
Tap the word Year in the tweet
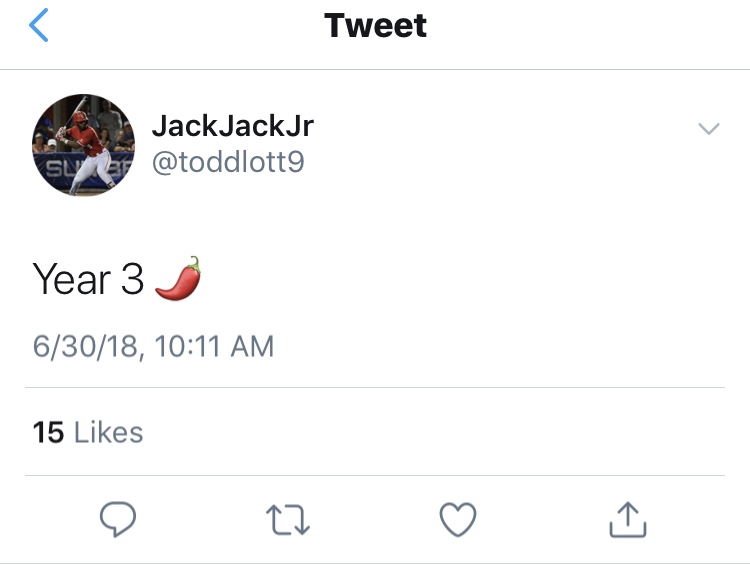tap(72, 280)
